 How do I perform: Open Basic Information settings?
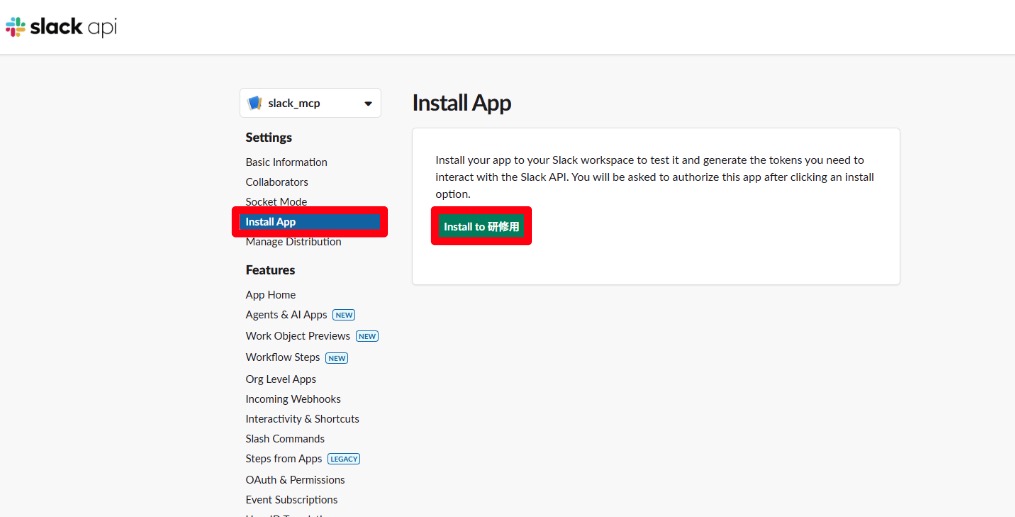click(x=286, y=162)
